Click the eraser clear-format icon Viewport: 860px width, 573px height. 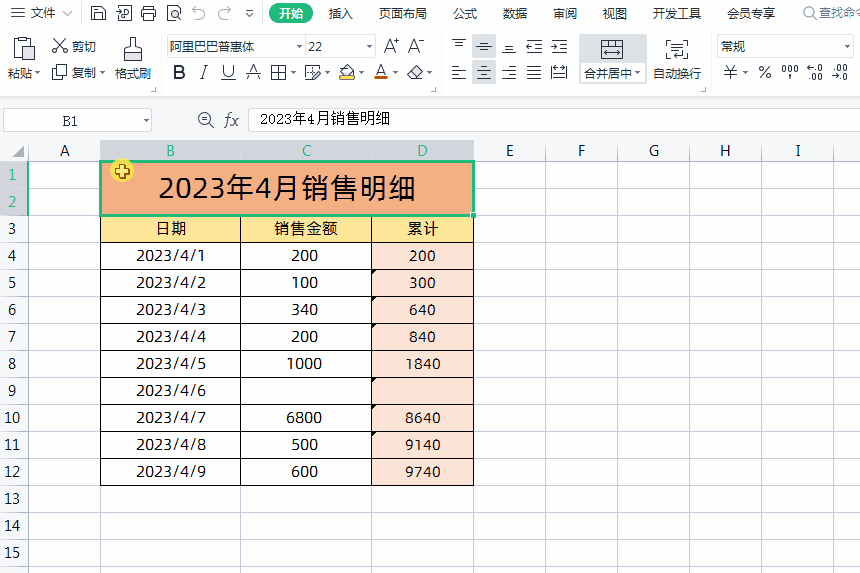pyautogui.click(x=415, y=72)
